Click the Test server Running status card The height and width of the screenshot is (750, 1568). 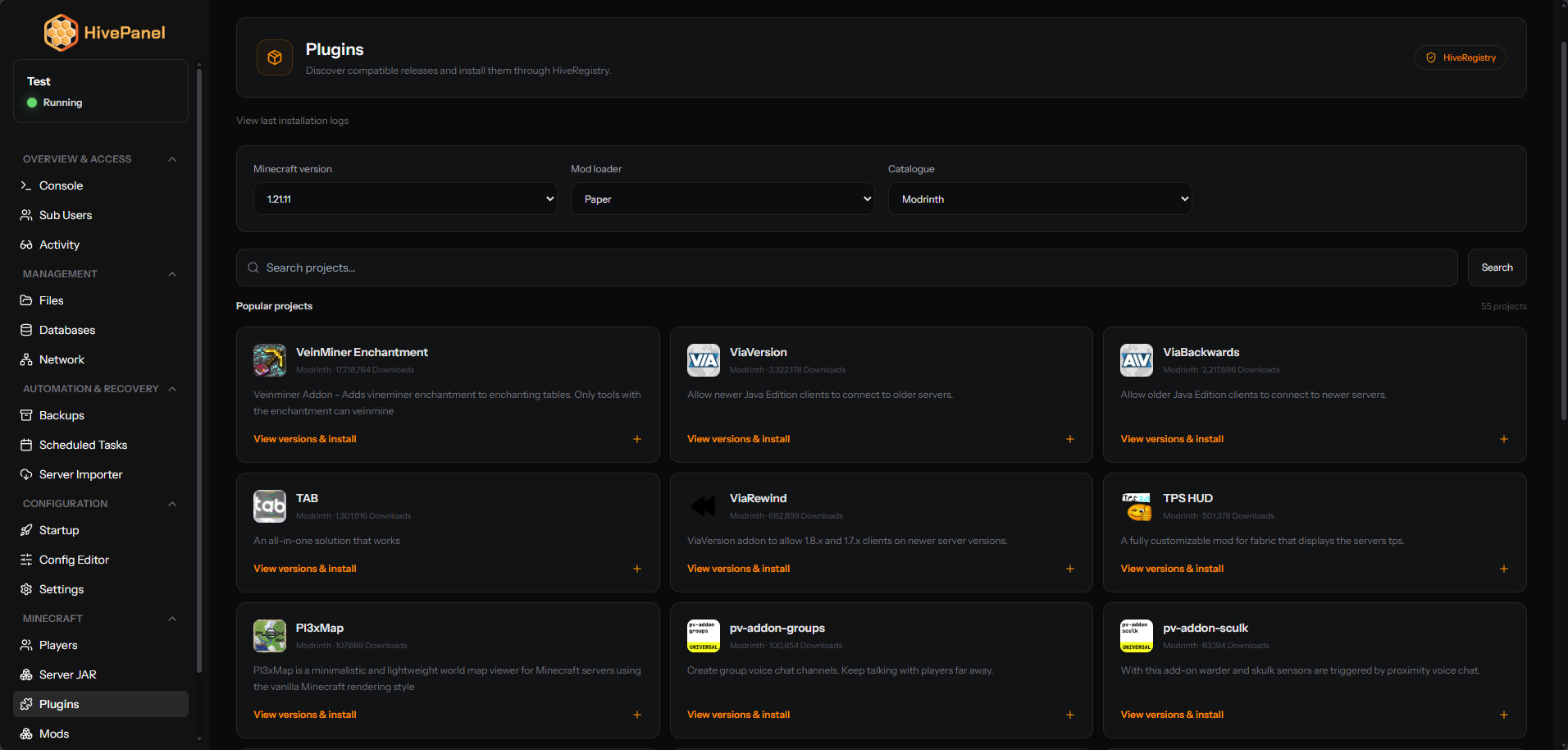coord(101,91)
